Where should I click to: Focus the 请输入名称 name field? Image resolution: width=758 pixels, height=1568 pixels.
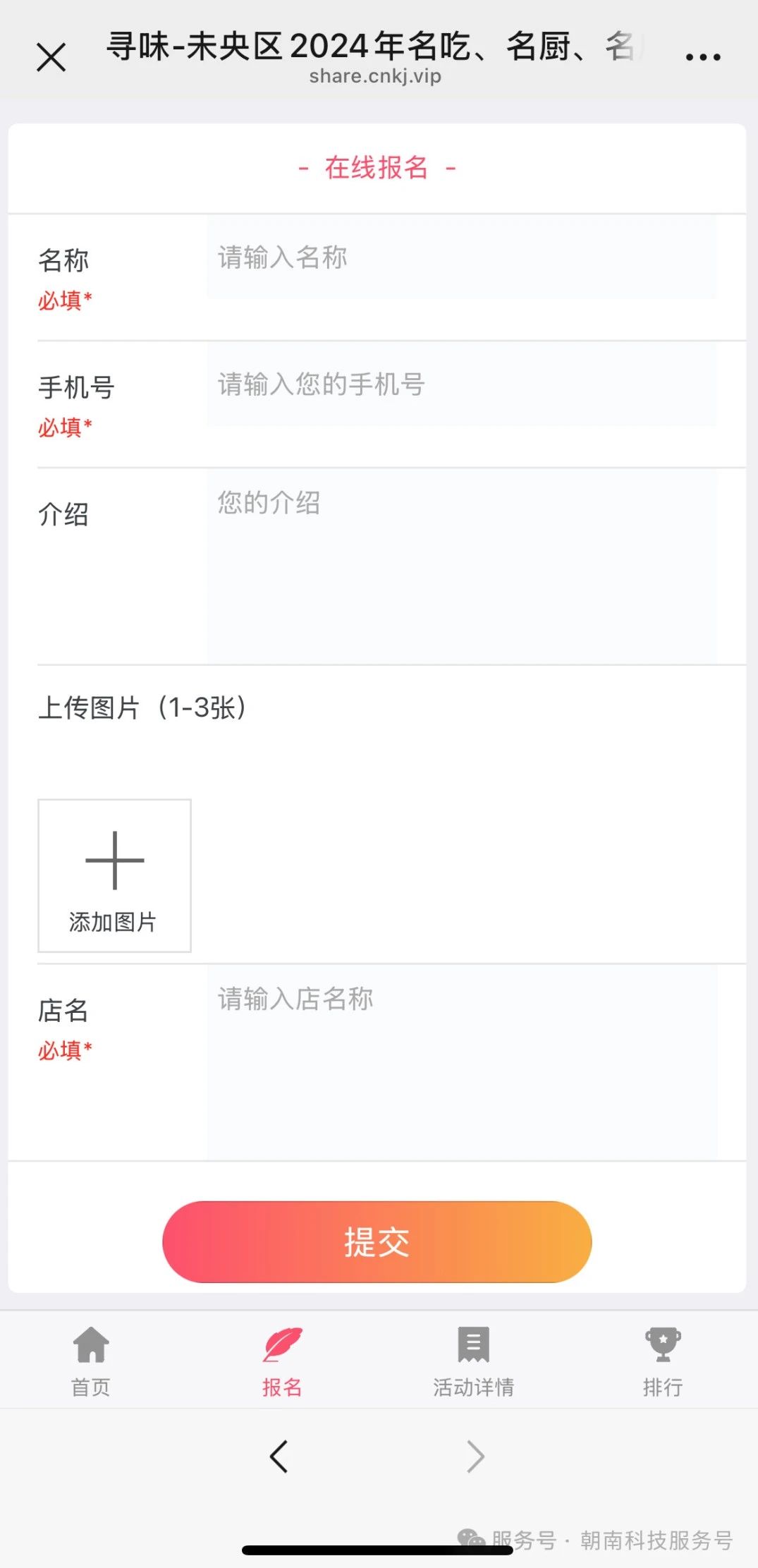click(461, 258)
